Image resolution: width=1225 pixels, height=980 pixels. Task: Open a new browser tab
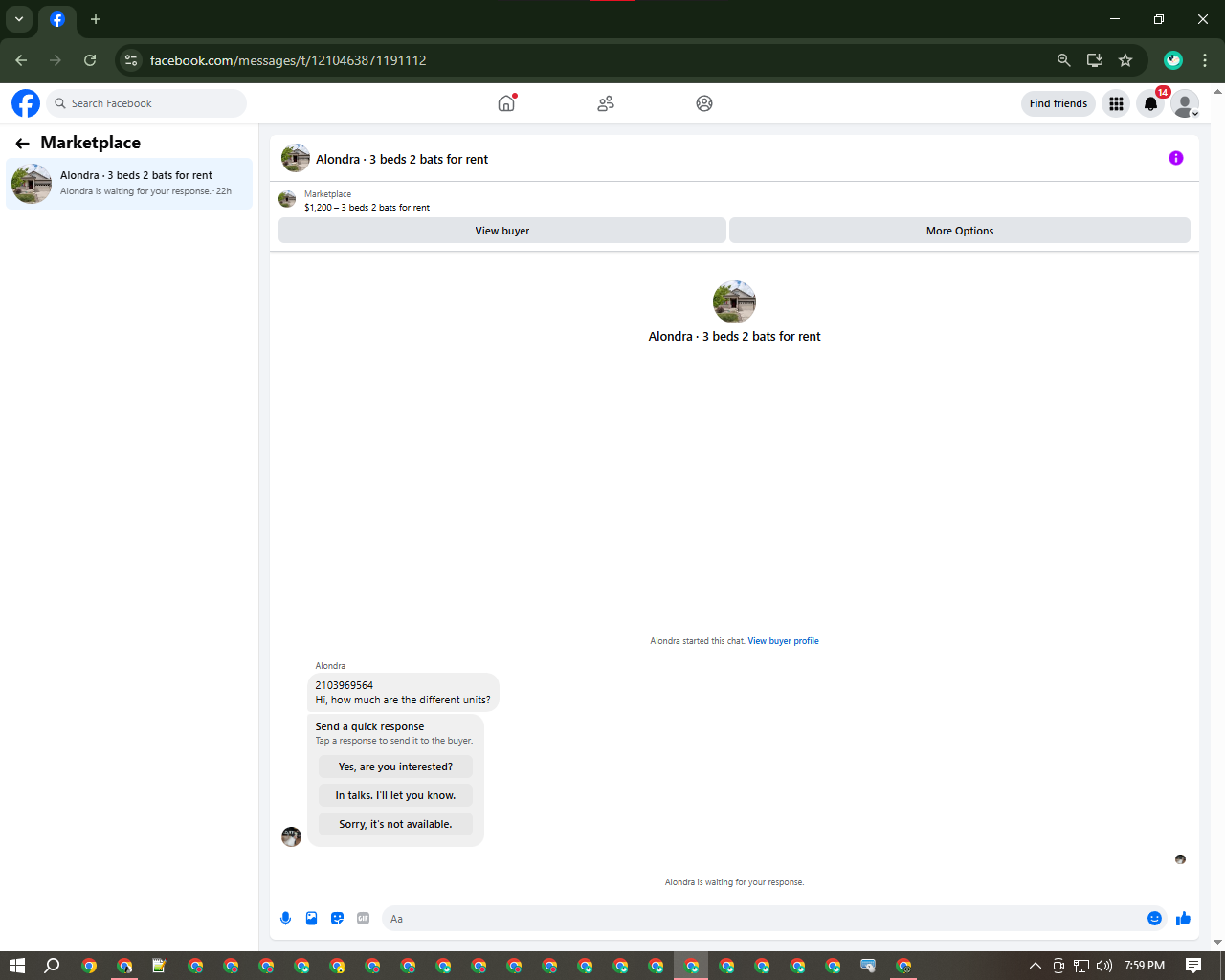coord(96,19)
